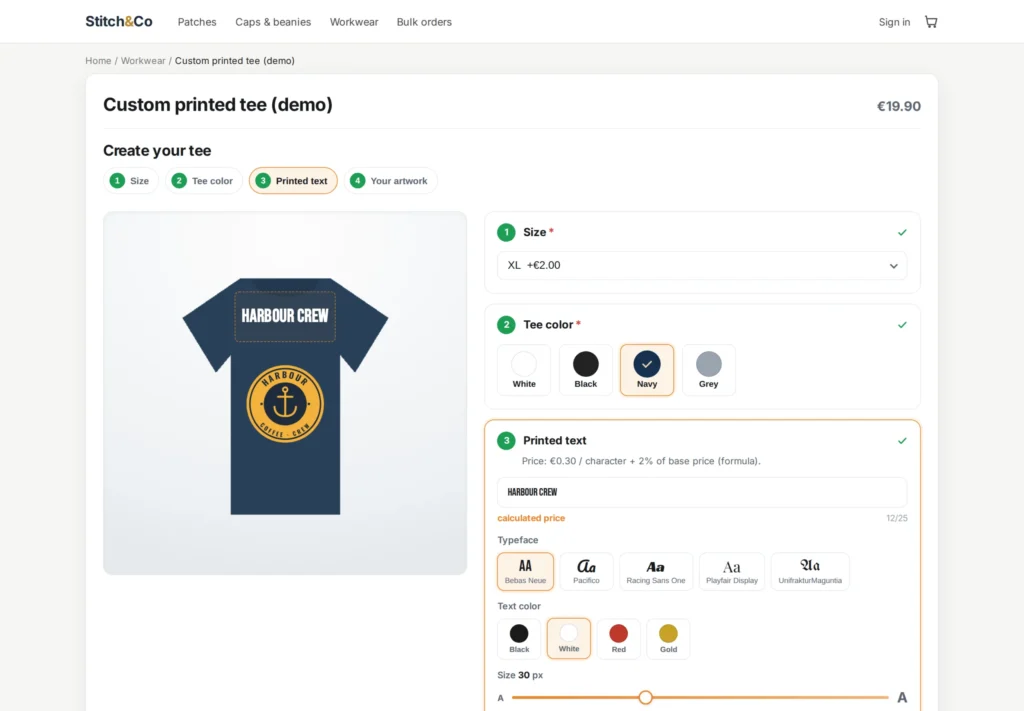Choose the White tee color
Screen dimensions: 1024x711
(x=524, y=370)
